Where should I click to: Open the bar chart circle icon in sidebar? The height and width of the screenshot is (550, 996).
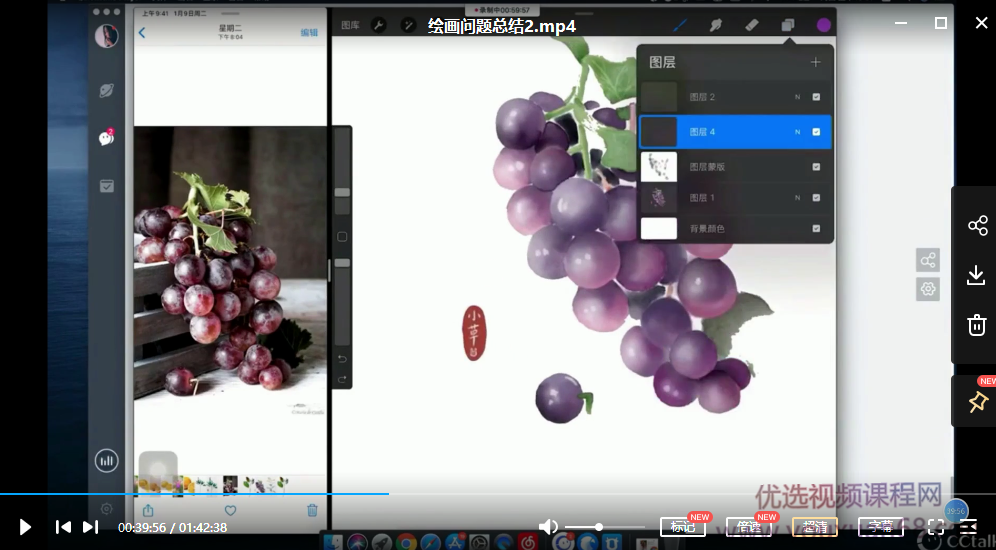106,461
